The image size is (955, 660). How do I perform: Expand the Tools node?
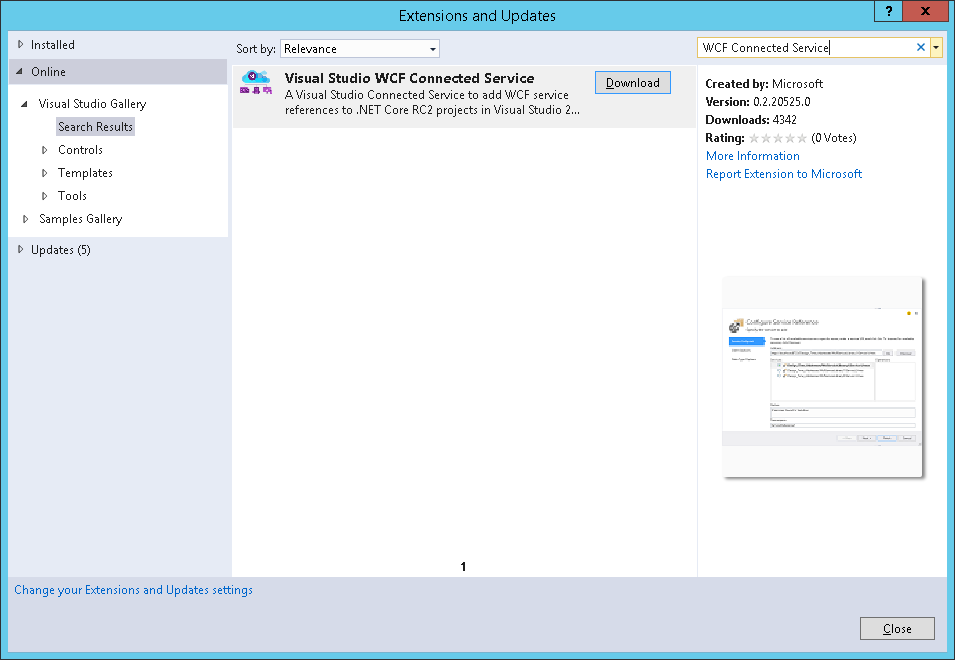click(x=44, y=196)
